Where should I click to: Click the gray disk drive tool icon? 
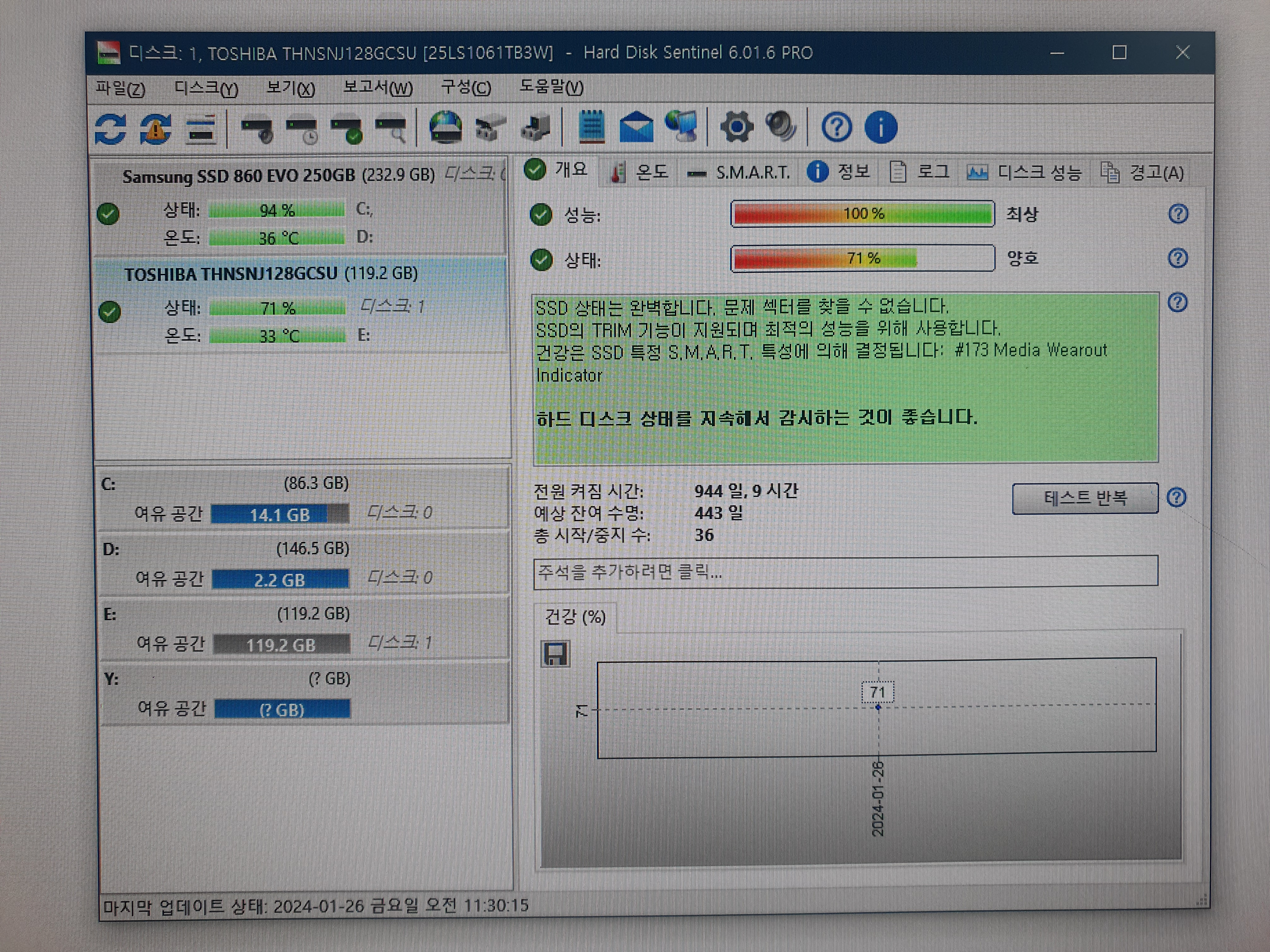pyautogui.click(x=491, y=127)
